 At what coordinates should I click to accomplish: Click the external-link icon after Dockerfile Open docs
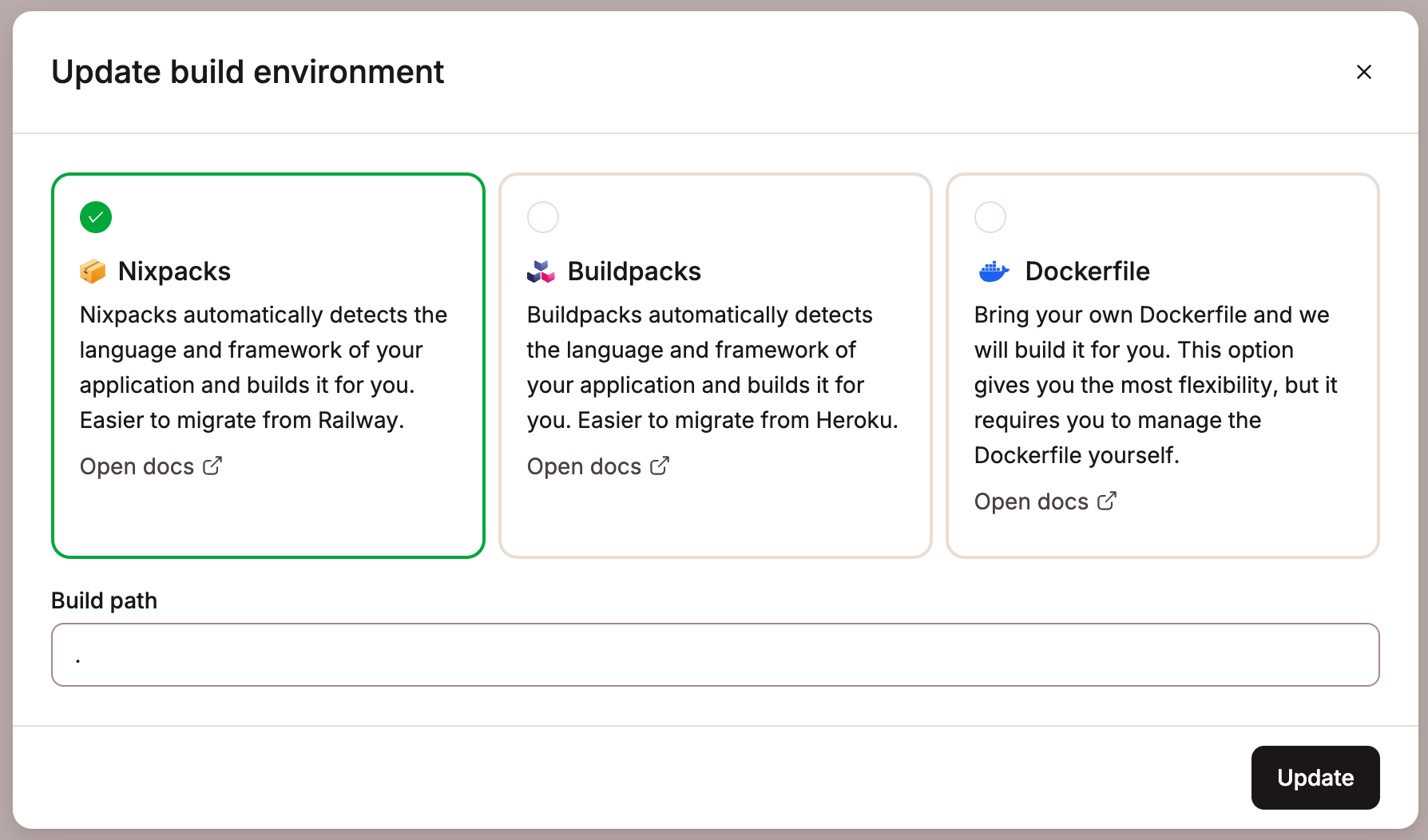(1108, 500)
